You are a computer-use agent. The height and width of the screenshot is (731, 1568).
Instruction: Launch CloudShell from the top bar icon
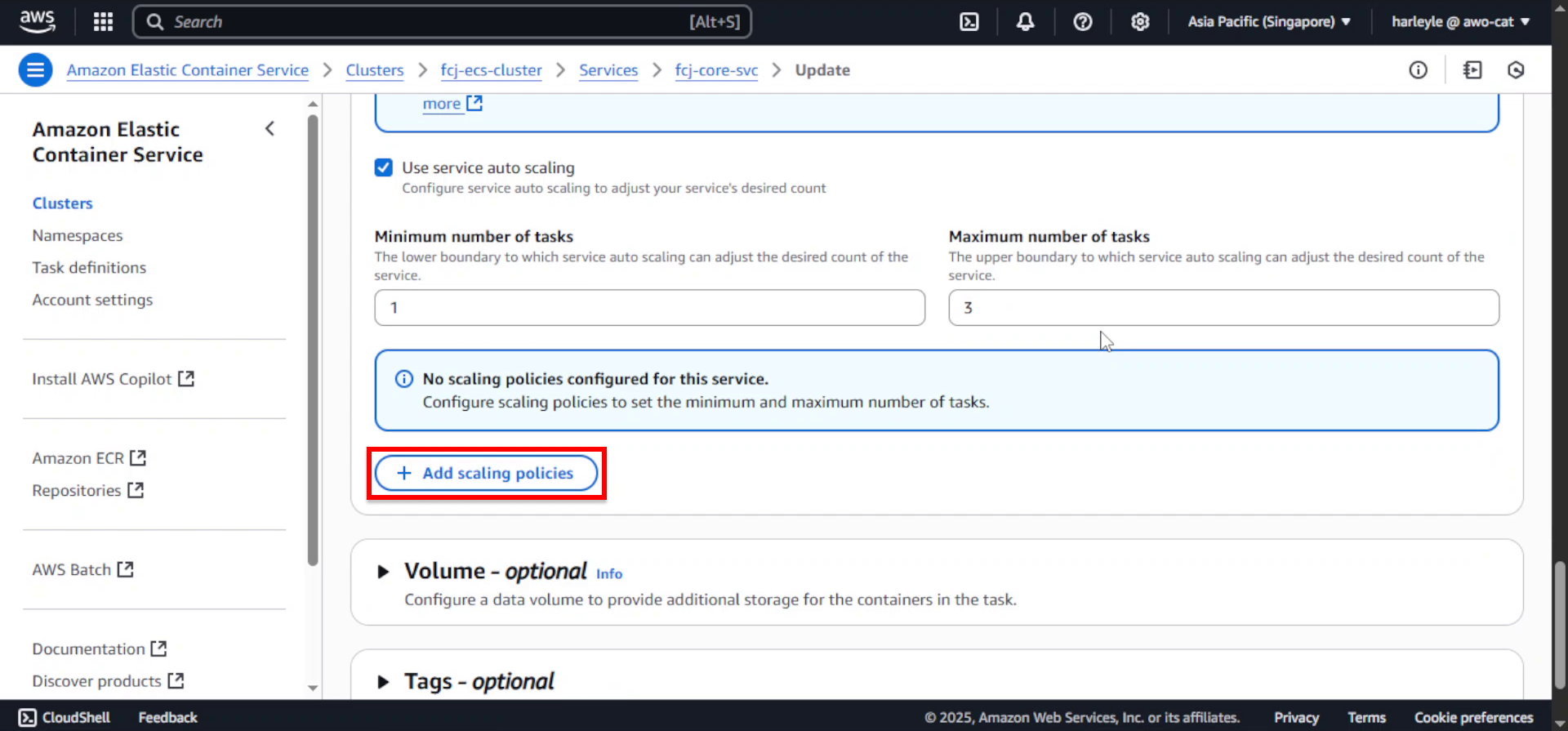(x=969, y=22)
